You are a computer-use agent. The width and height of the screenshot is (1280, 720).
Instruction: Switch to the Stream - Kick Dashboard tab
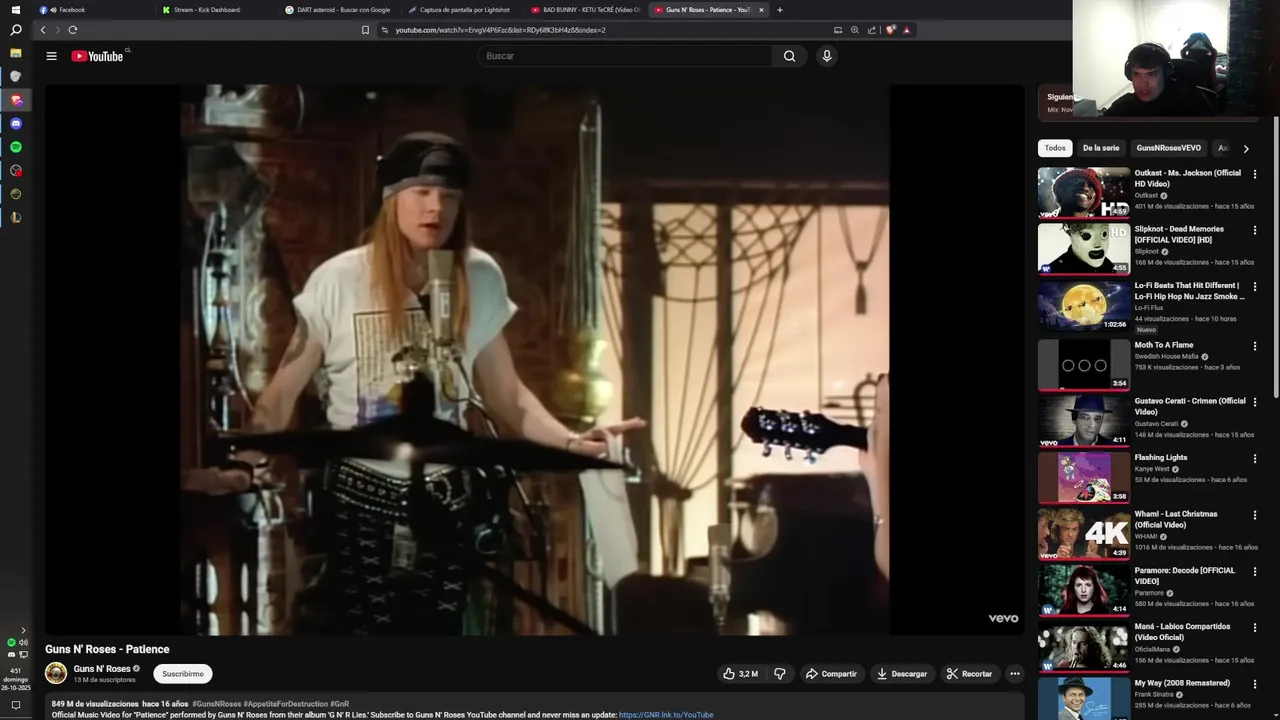coord(215,10)
